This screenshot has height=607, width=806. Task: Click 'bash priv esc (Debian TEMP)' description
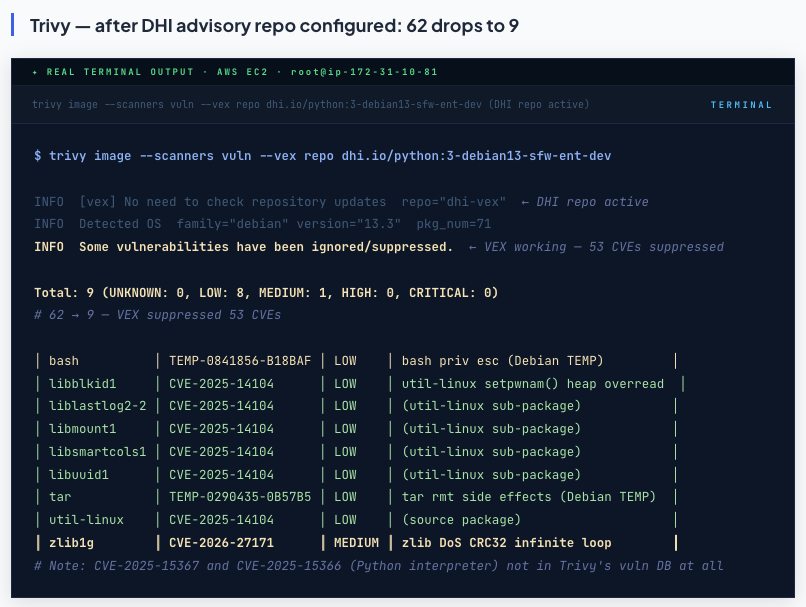pos(502,361)
